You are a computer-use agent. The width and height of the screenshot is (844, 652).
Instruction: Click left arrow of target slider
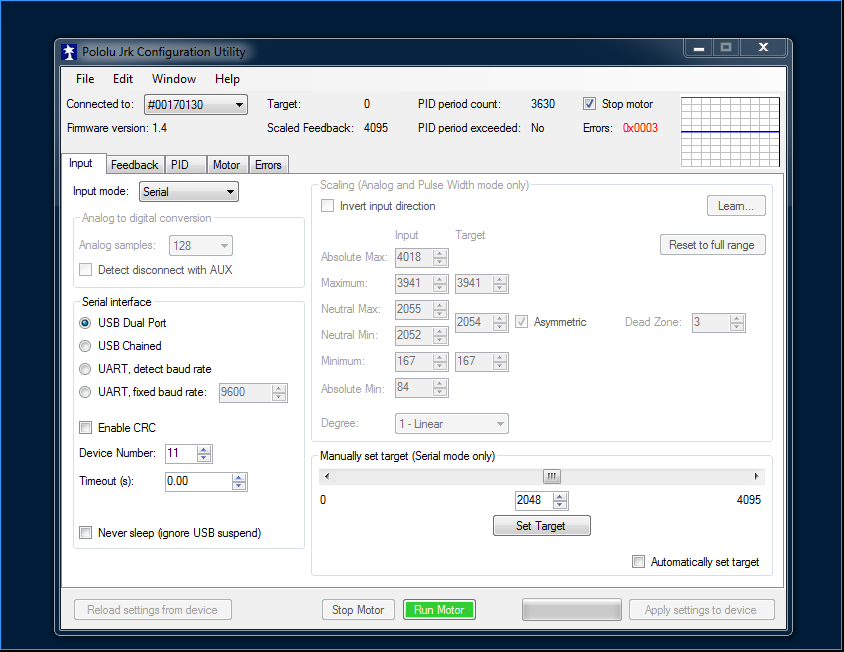[x=327, y=476]
